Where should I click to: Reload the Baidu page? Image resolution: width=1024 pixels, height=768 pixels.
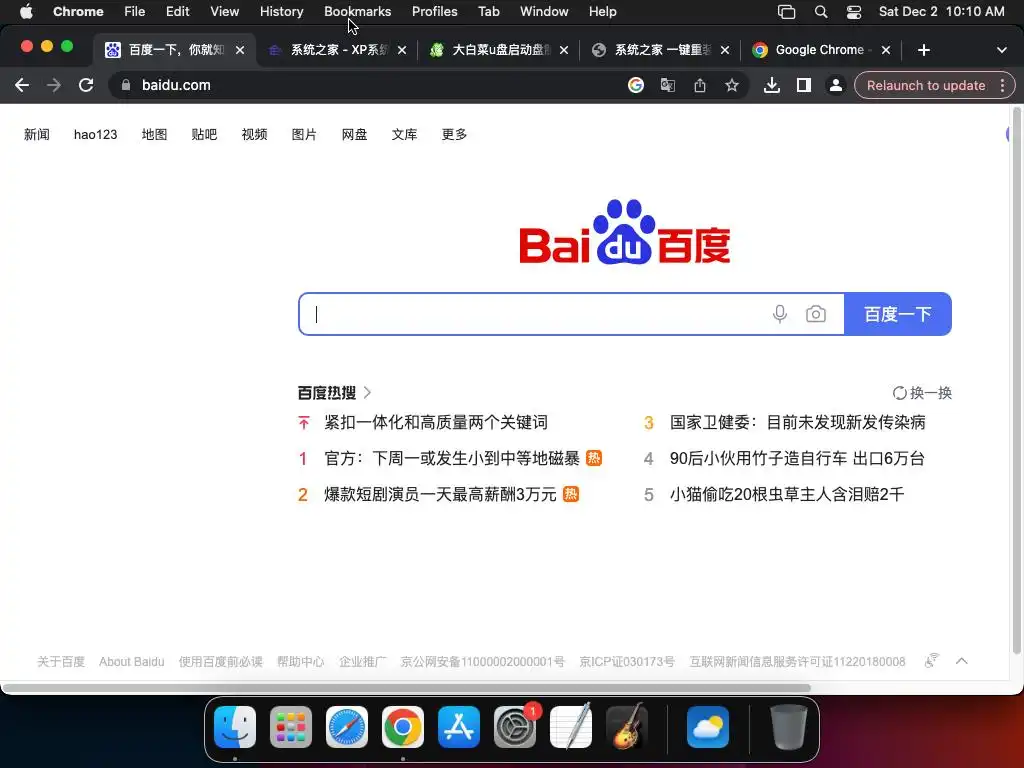point(86,85)
